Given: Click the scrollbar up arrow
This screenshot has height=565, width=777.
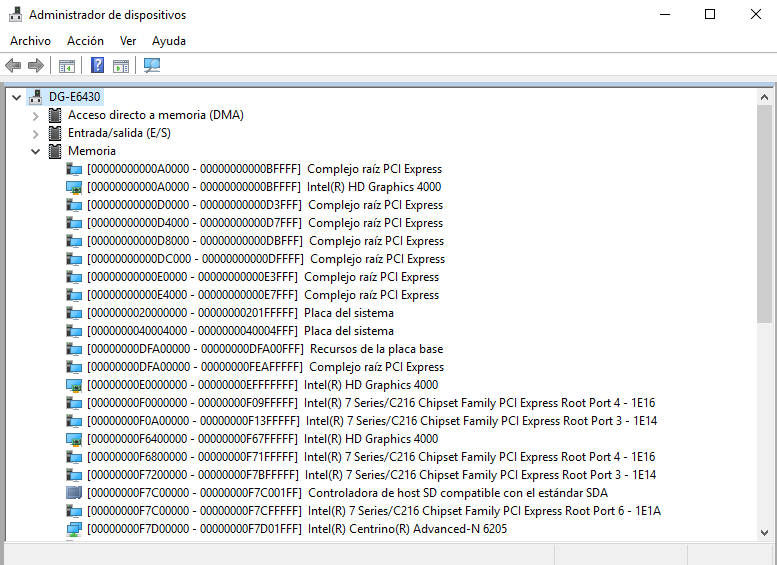Looking at the screenshot, I should [764, 97].
